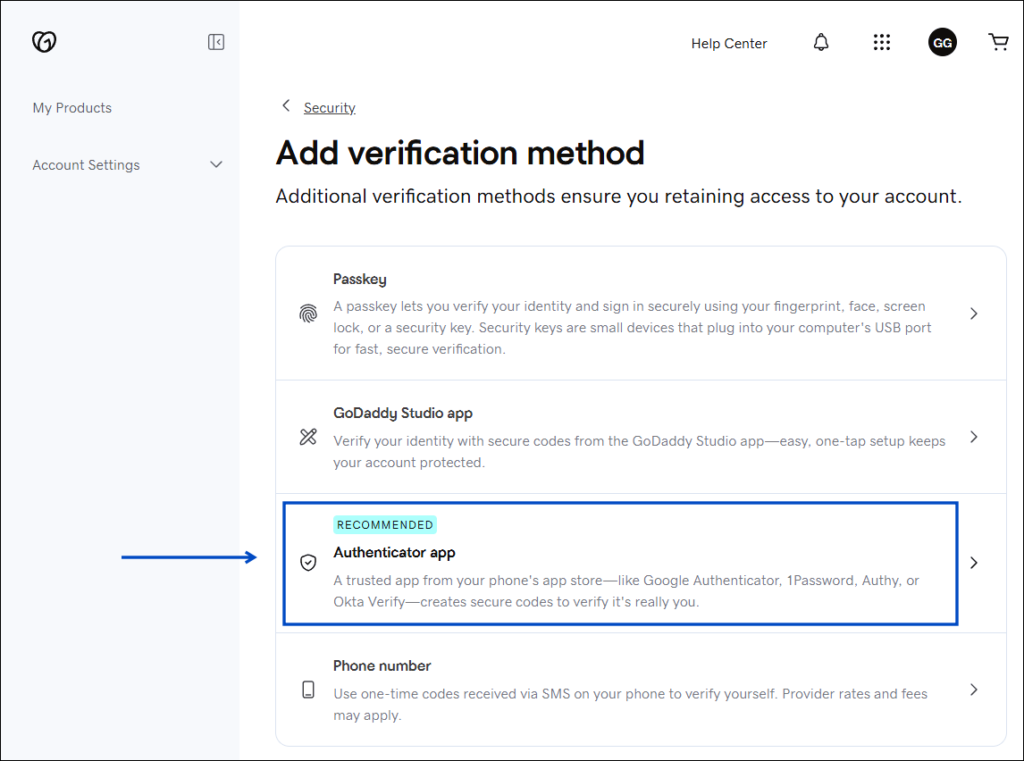
Task: Open Passkey option via right chevron
Action: tap(974, 314)
